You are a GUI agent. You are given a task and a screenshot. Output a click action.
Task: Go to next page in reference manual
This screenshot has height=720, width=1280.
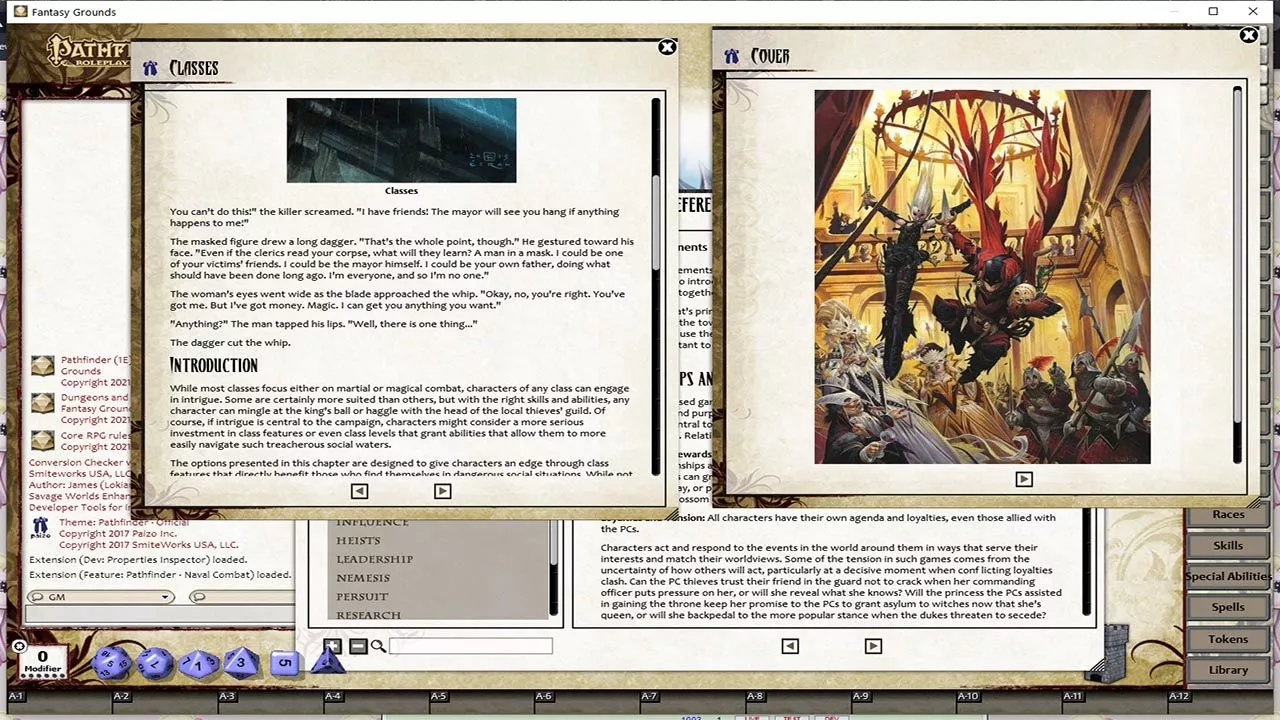pyautogui.click(x=873, y=646)
